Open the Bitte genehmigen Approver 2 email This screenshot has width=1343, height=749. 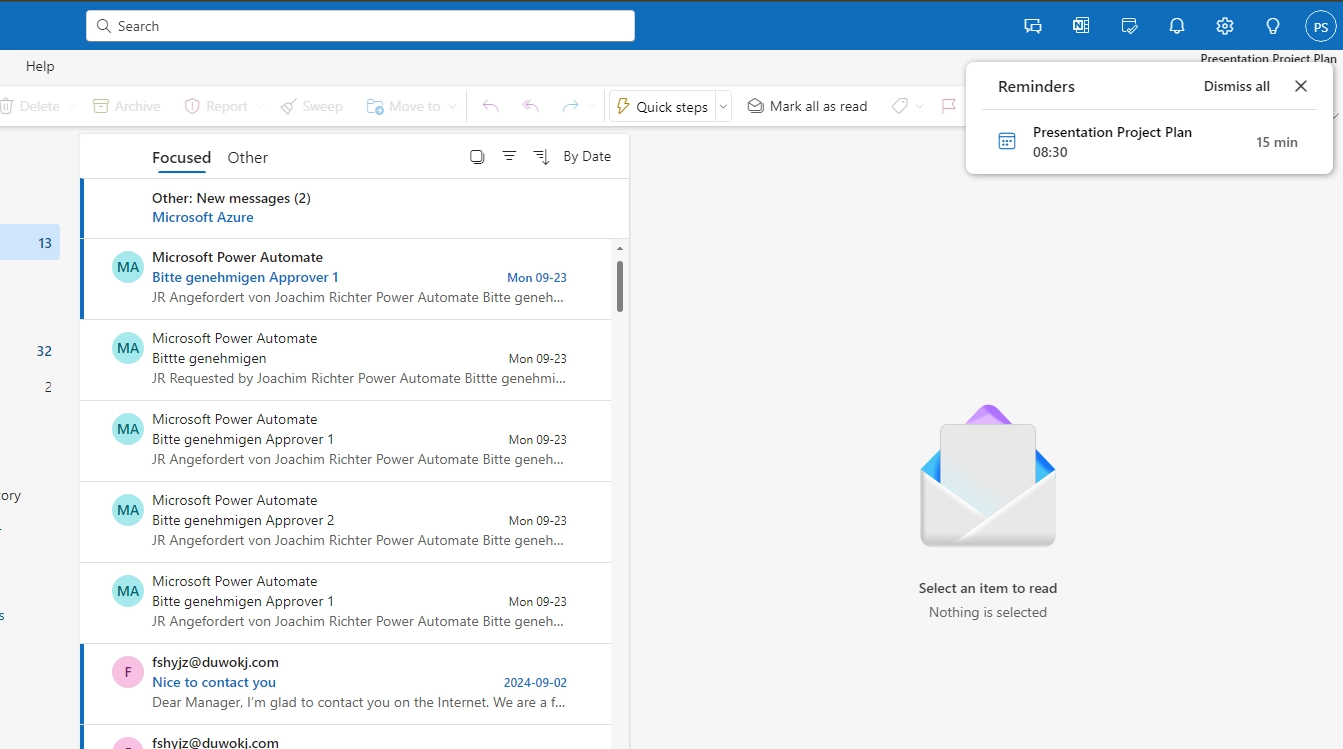click(346, 522)
